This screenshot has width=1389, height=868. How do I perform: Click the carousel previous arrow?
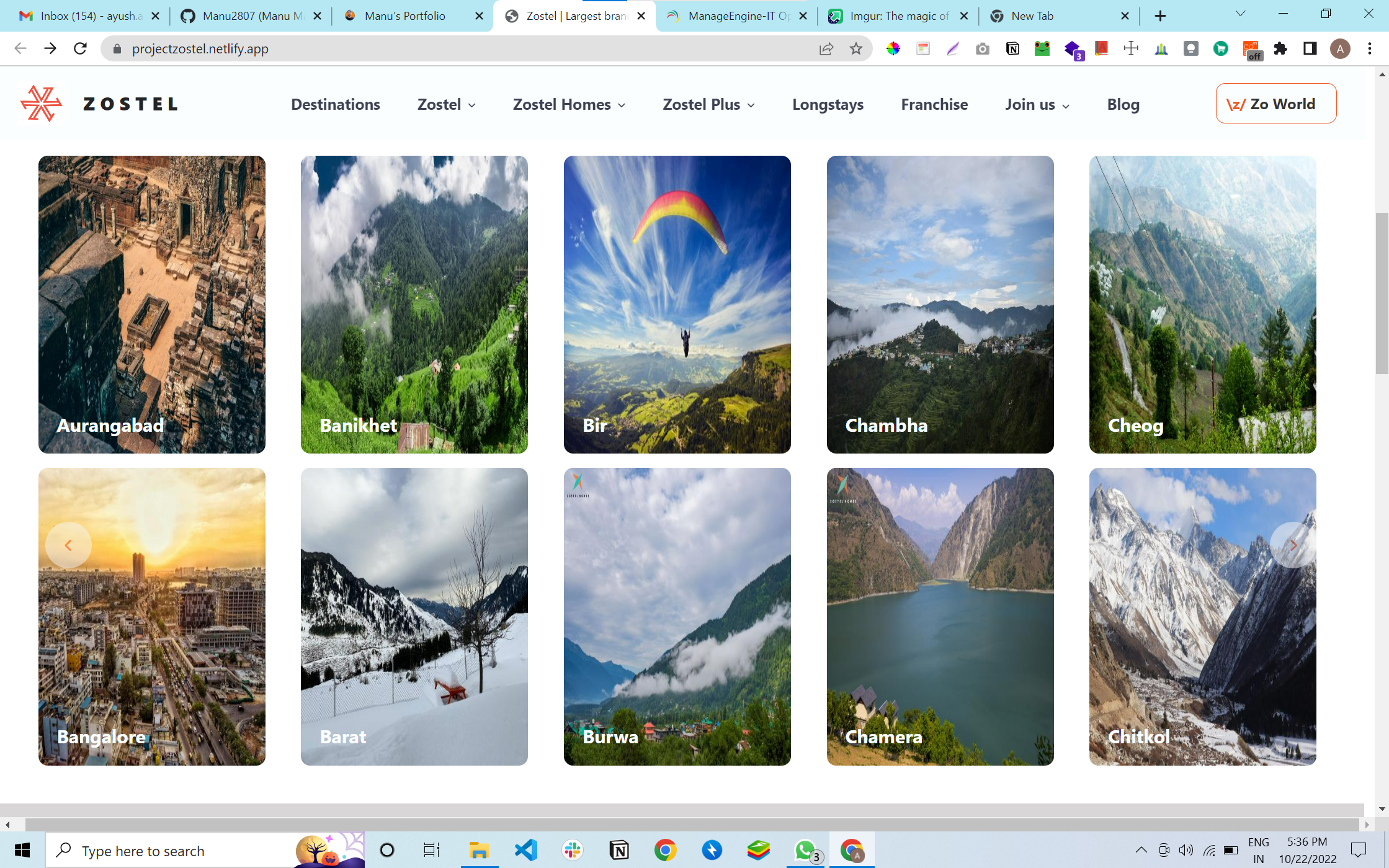pos(68,545)
